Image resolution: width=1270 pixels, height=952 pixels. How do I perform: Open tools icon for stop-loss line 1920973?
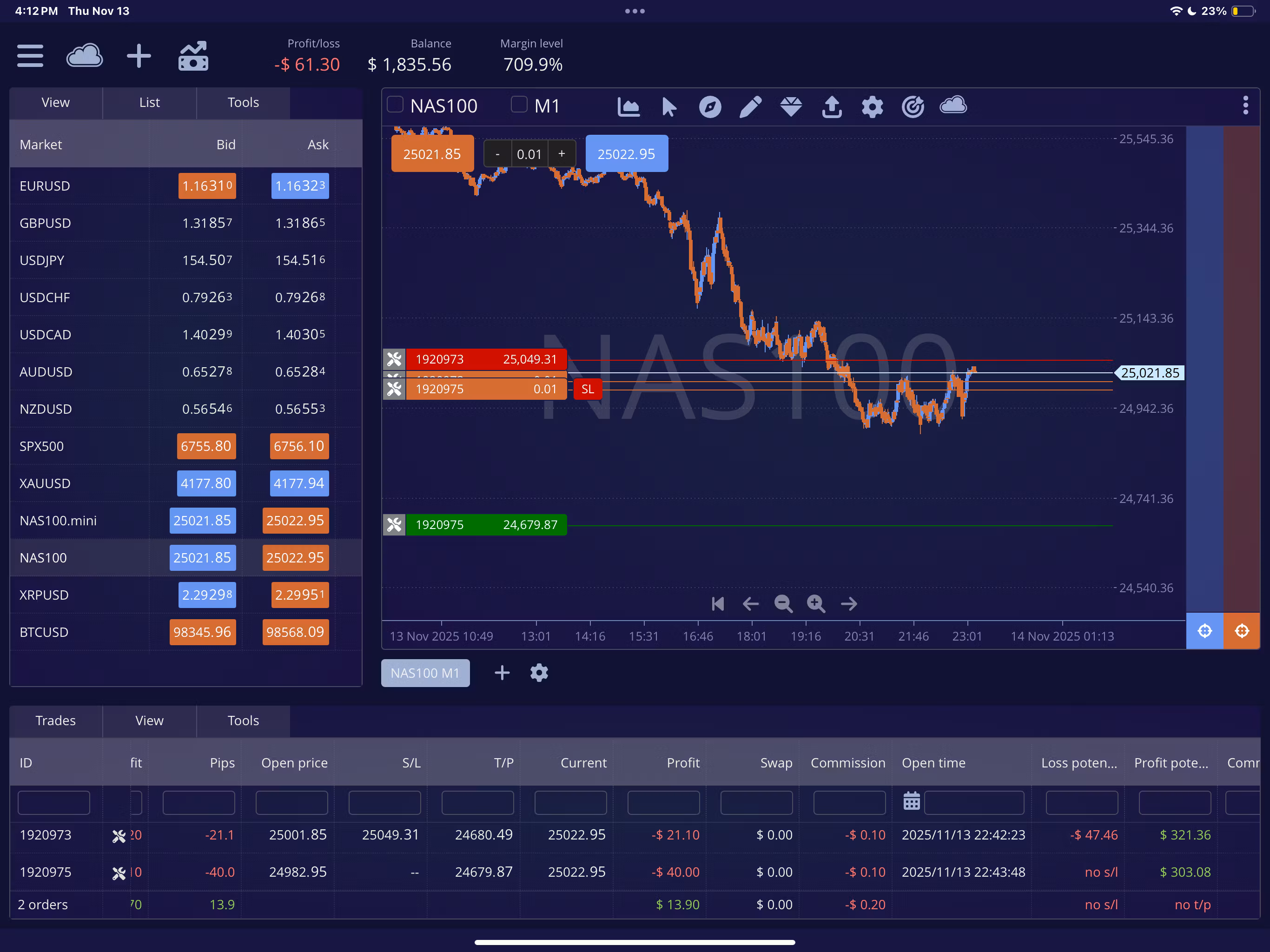tap(395, 359)
